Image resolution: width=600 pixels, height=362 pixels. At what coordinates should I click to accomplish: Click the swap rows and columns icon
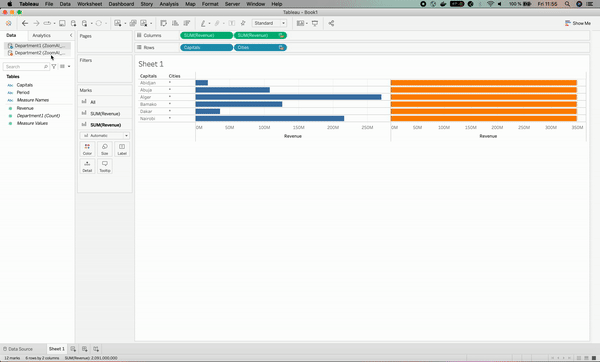(x=163, y=23)
